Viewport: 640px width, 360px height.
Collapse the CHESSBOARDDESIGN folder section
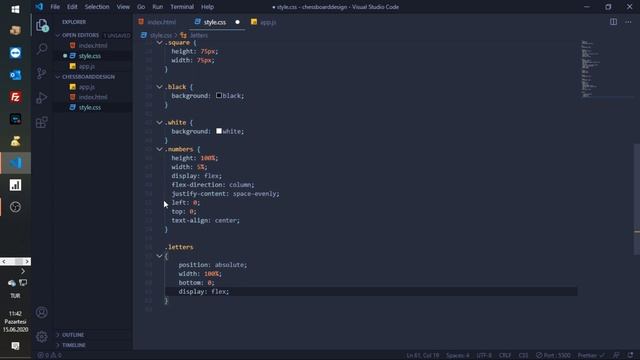(x=58, y=77)
